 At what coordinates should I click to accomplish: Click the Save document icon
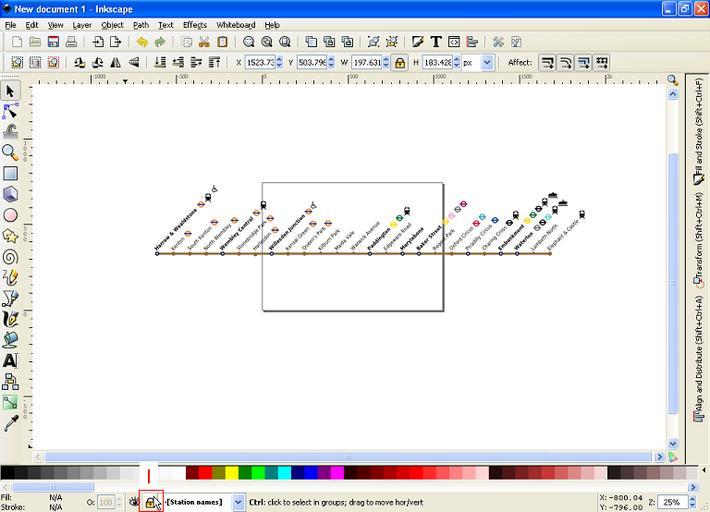(53, 42)
